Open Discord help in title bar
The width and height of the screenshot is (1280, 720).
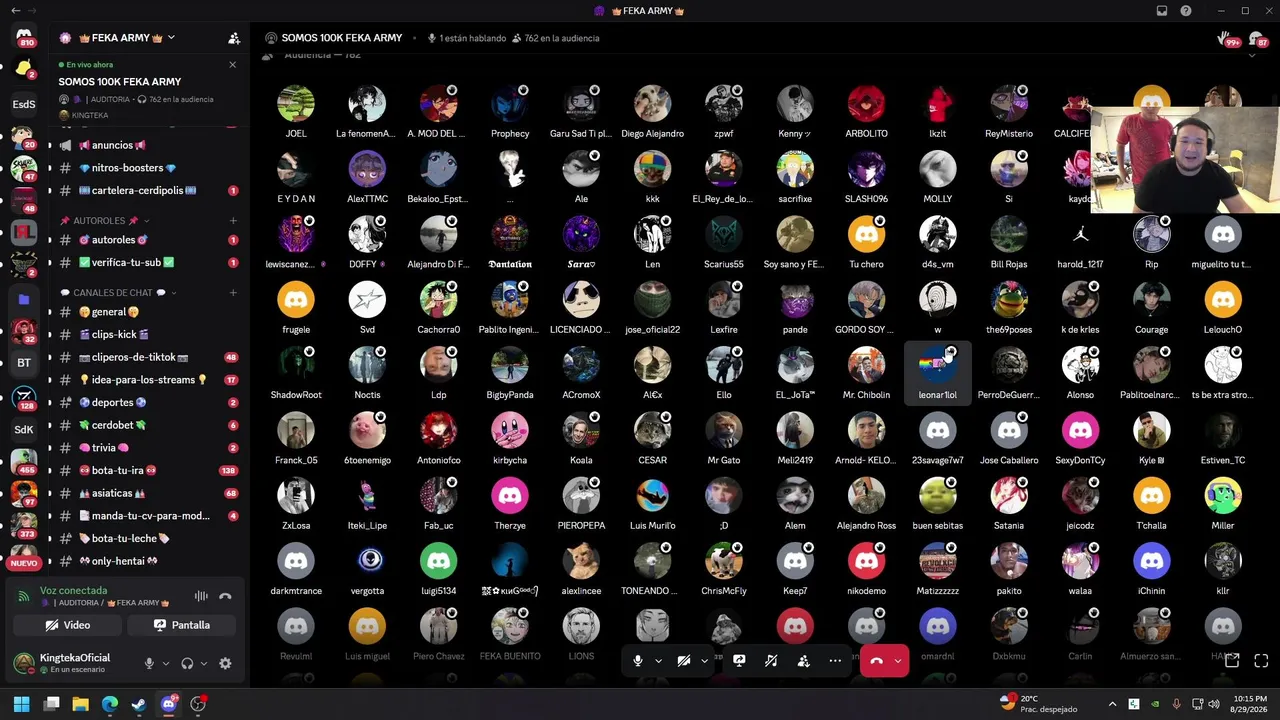click(1186, 11)
